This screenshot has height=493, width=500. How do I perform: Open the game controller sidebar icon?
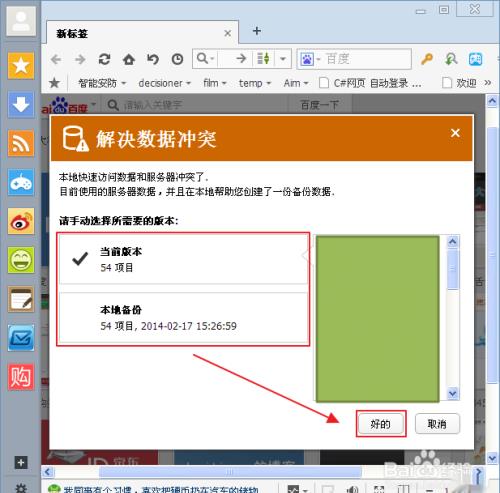(21, 182)
